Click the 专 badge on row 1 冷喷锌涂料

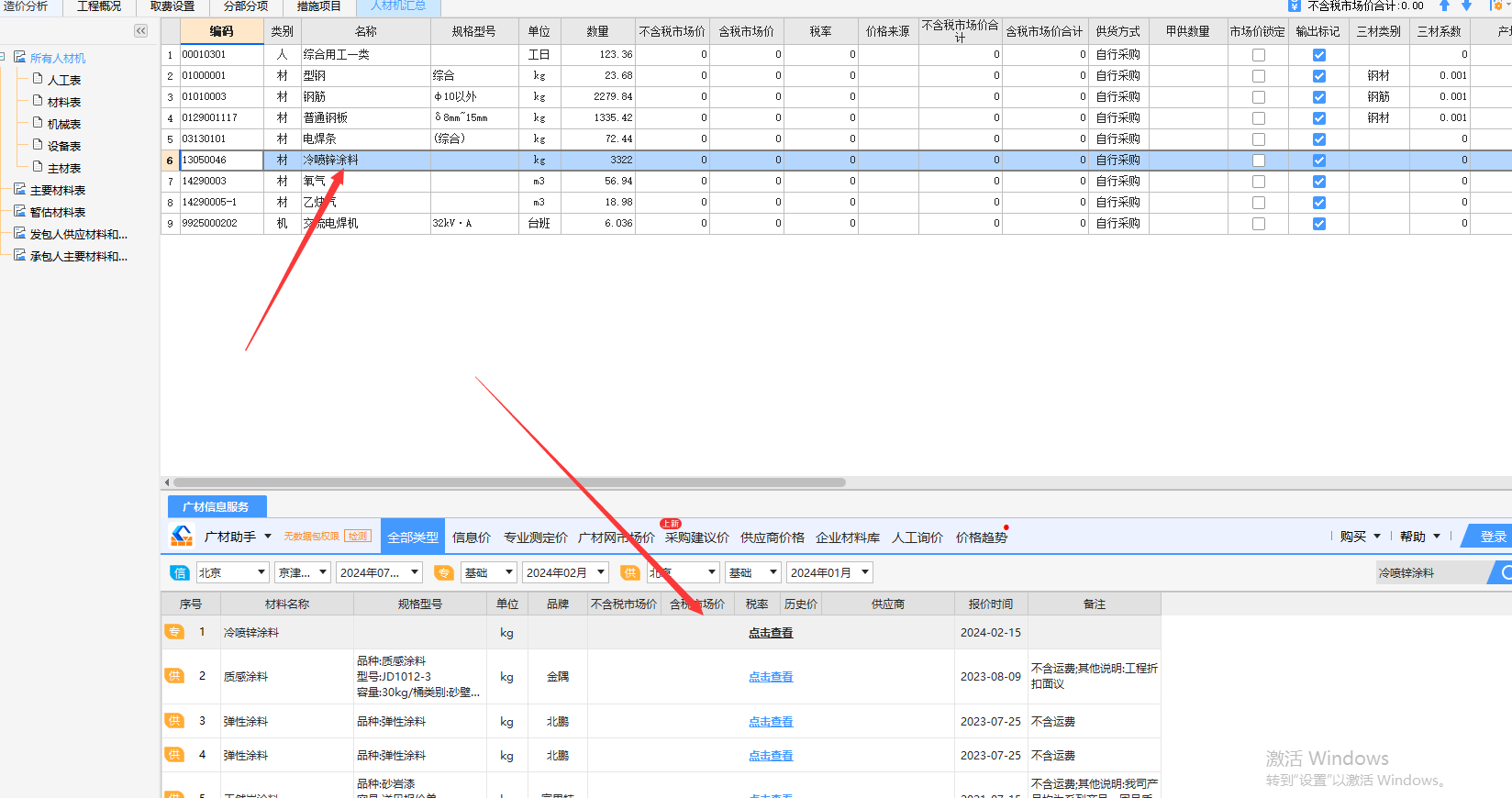pyautogui.click(x=173, y=632)
